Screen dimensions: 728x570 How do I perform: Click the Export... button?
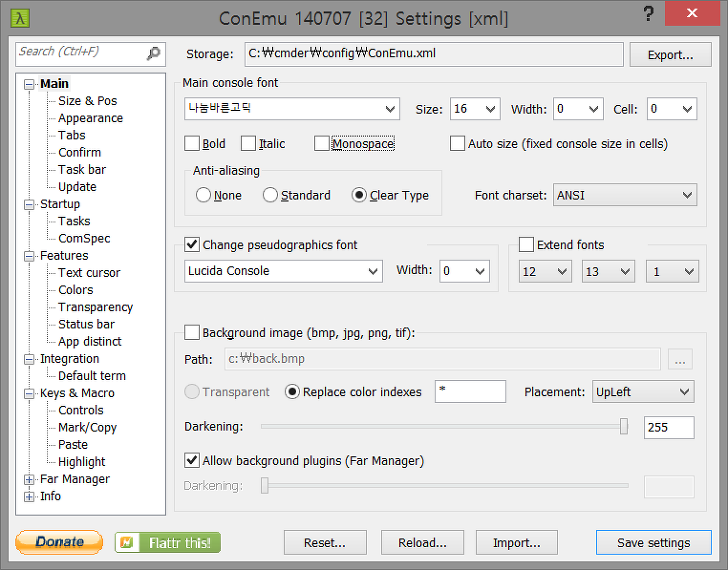click(670, 55)
